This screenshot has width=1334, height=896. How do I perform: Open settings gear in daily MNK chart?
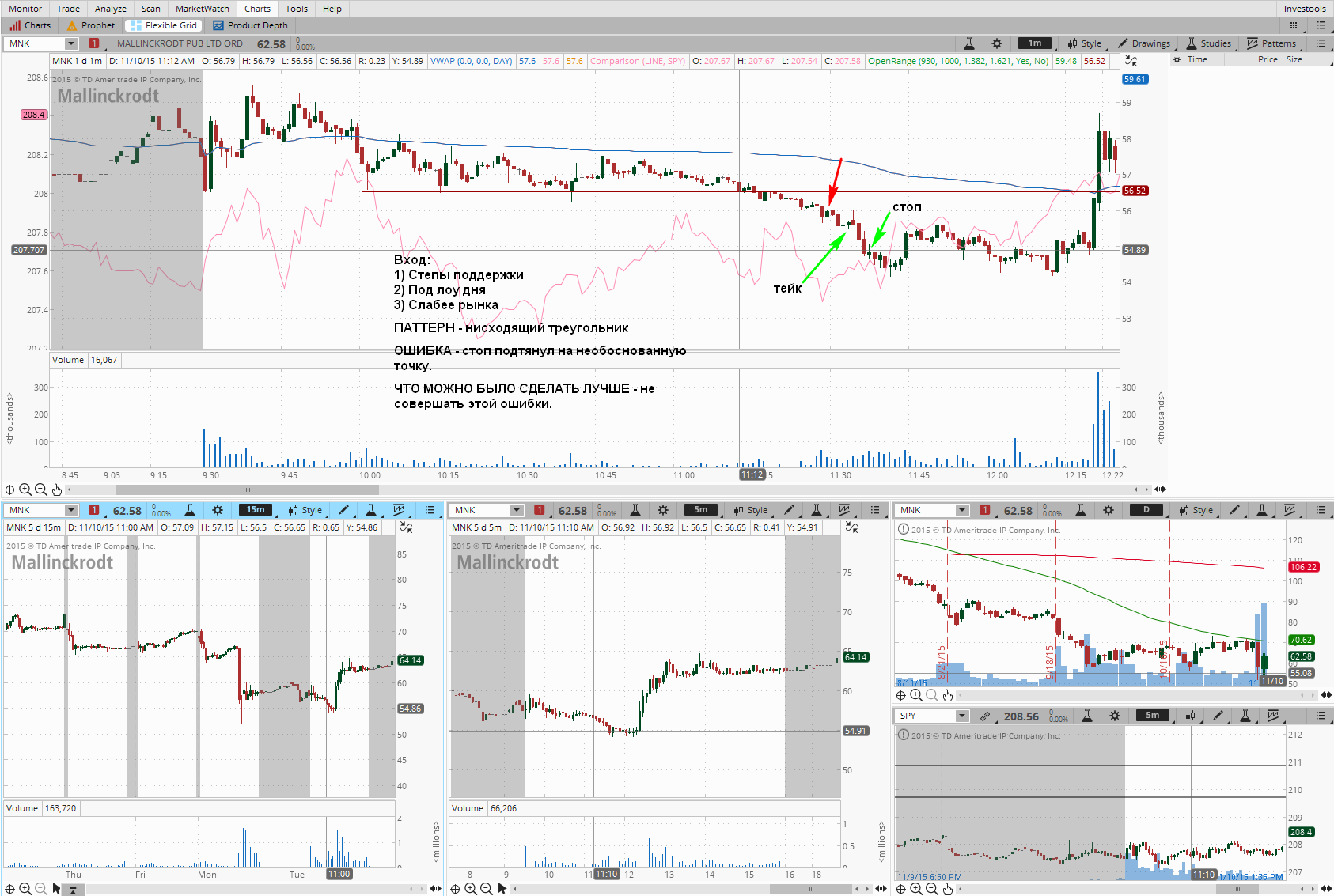pos(1109,510)
